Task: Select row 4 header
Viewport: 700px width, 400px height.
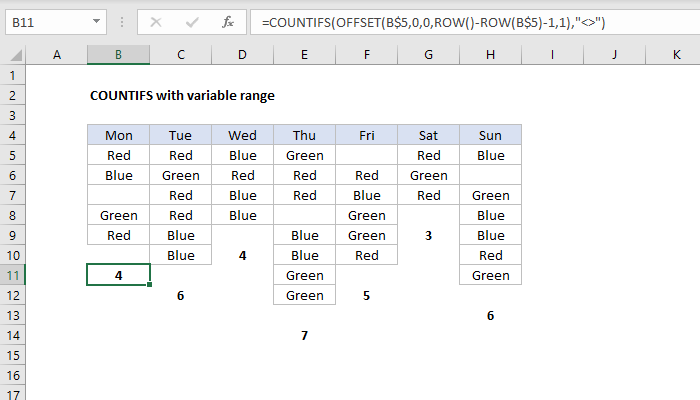Action: pyautogui.click(x=12, y=135)
